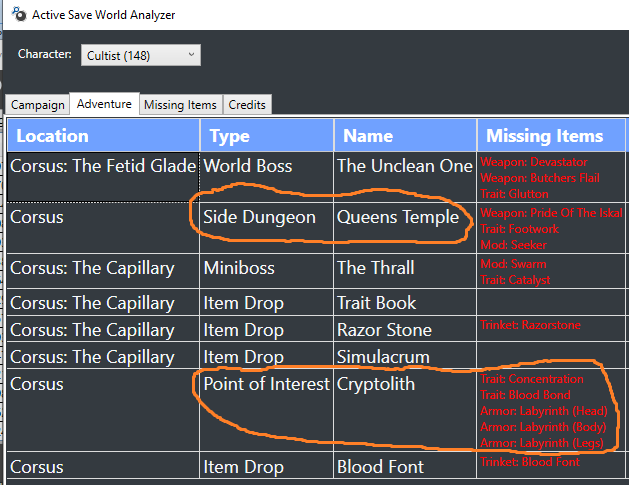Select the Blood Font name cell

pos(405,465)
